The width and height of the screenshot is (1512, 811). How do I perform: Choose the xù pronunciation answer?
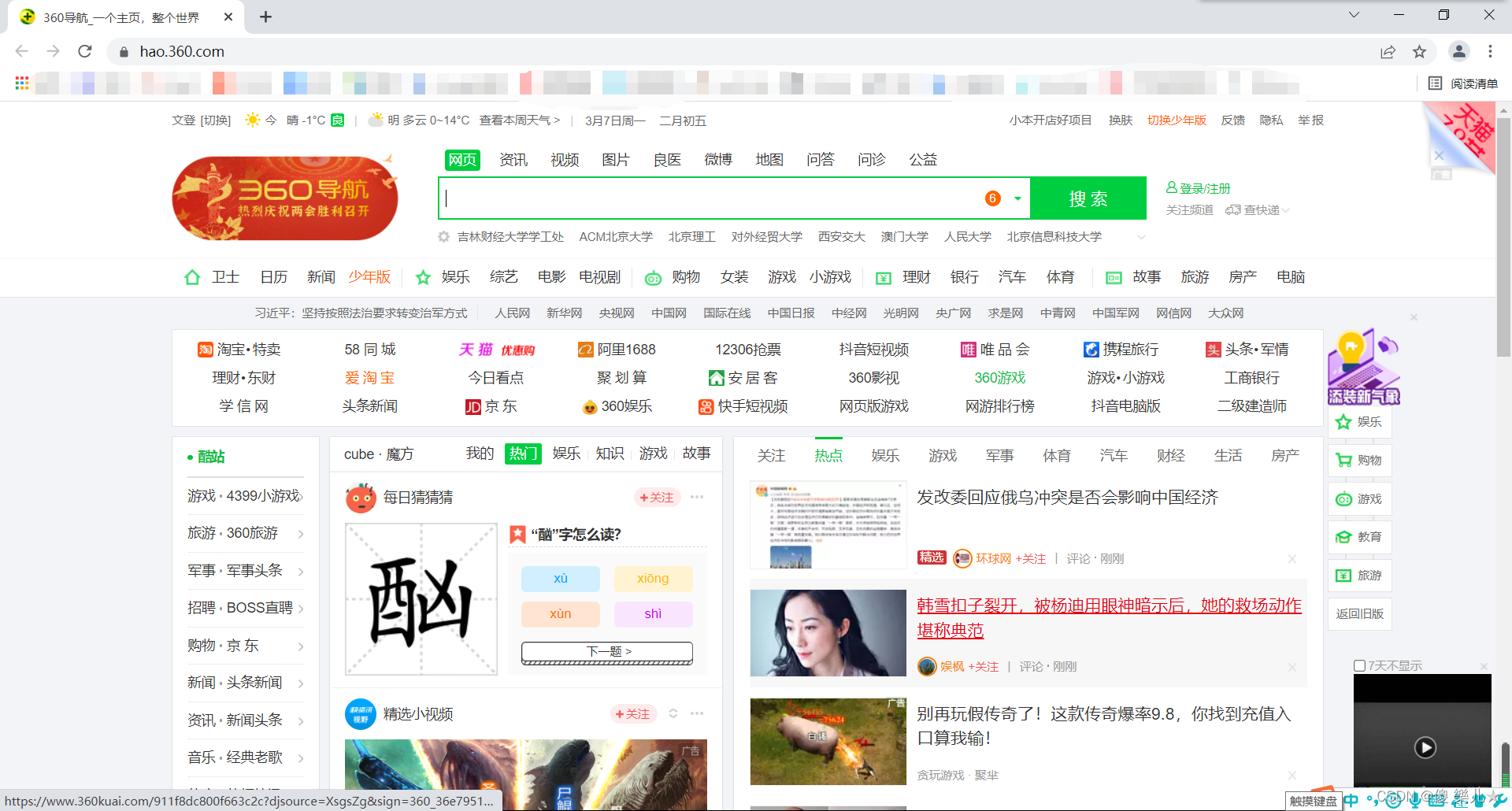coord(561,579)
